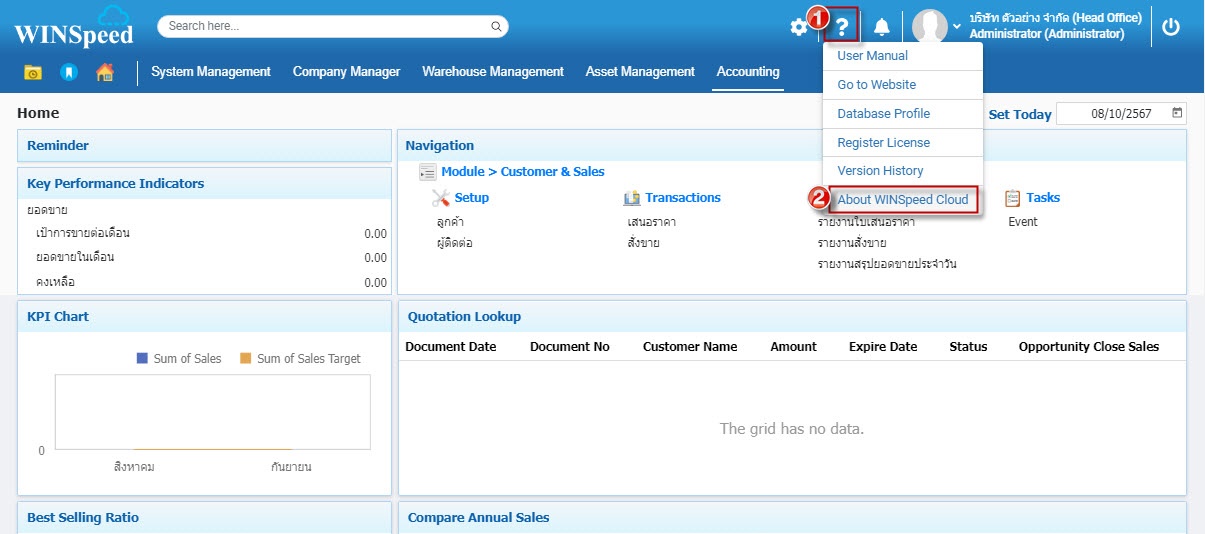
Task: Open the calendar picker beside the date
Action: pos(1177,113)
